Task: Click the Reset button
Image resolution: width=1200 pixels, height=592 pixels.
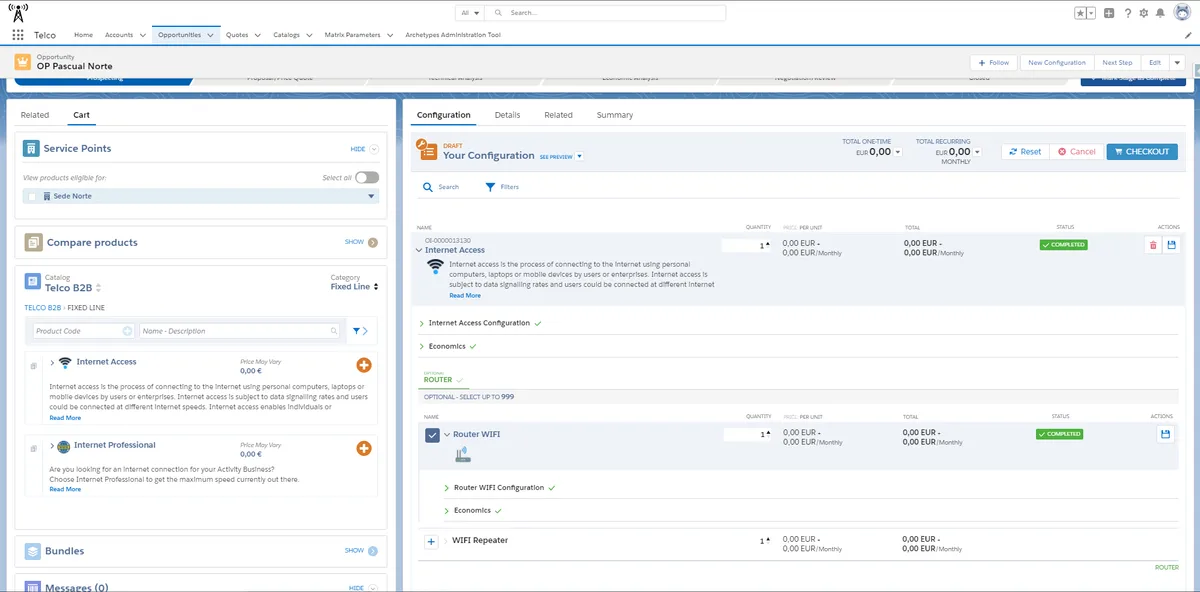Action: [1025, 152]
